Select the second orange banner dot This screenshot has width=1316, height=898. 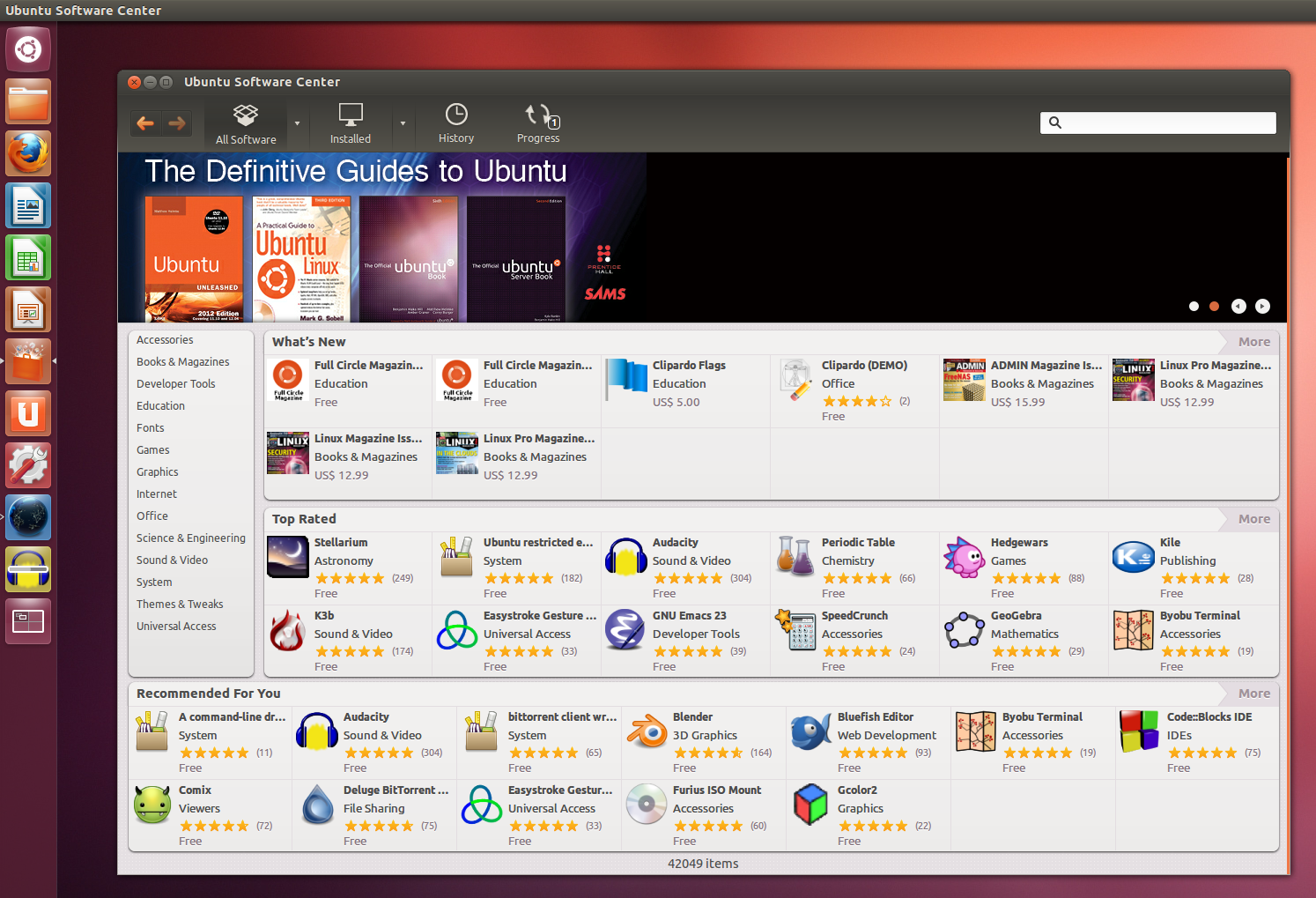(x=1214, y=307)
